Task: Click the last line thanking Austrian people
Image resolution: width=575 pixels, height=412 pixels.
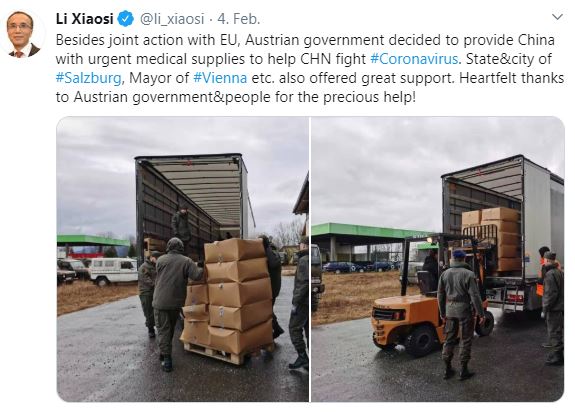Action: click(x=236, y=97)
